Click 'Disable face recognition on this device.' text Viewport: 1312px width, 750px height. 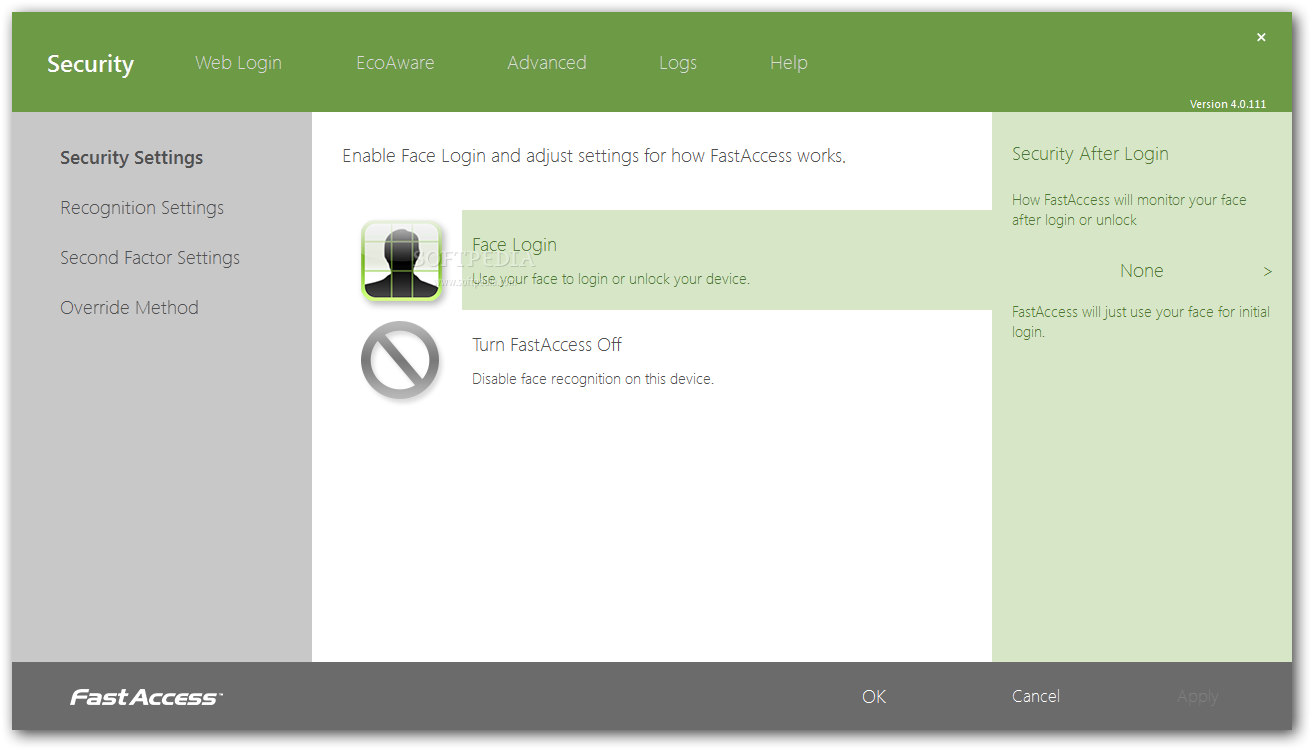coord(593,379)
